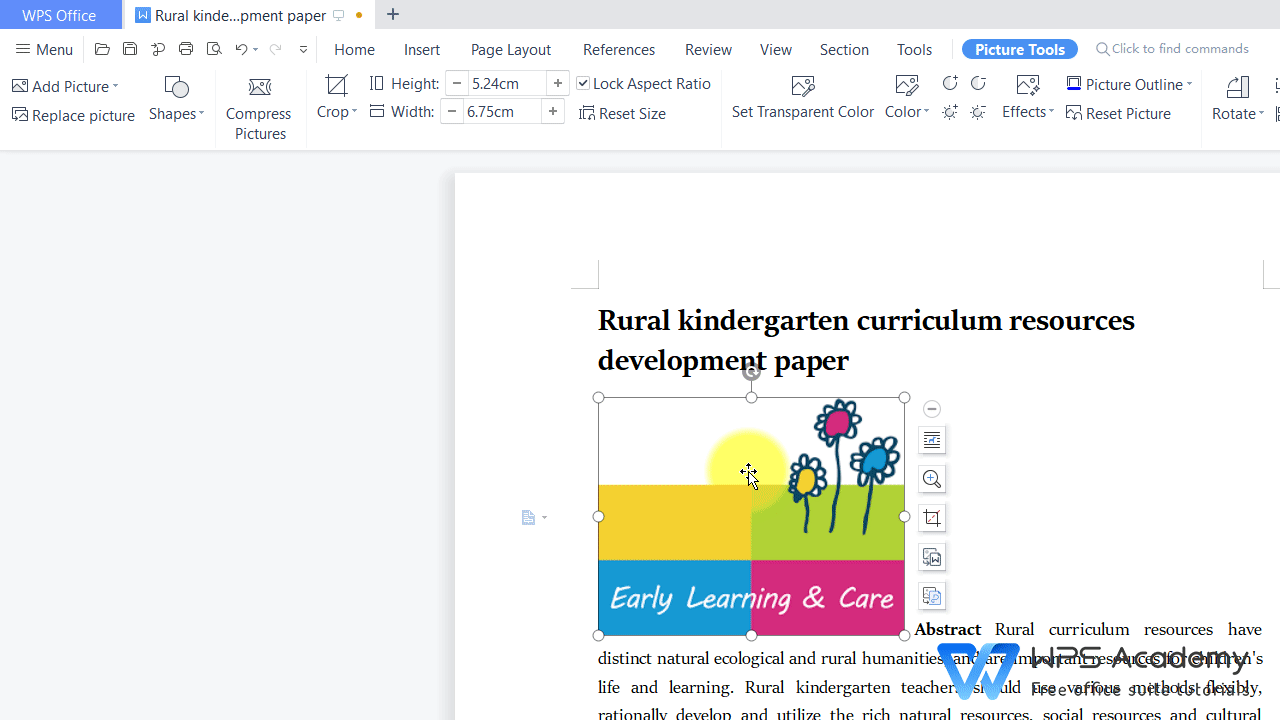The width and height of the screenshot is (1280, 720).
Task: Open the Picture Outline dropdown
Action: tap(1130, 84)
